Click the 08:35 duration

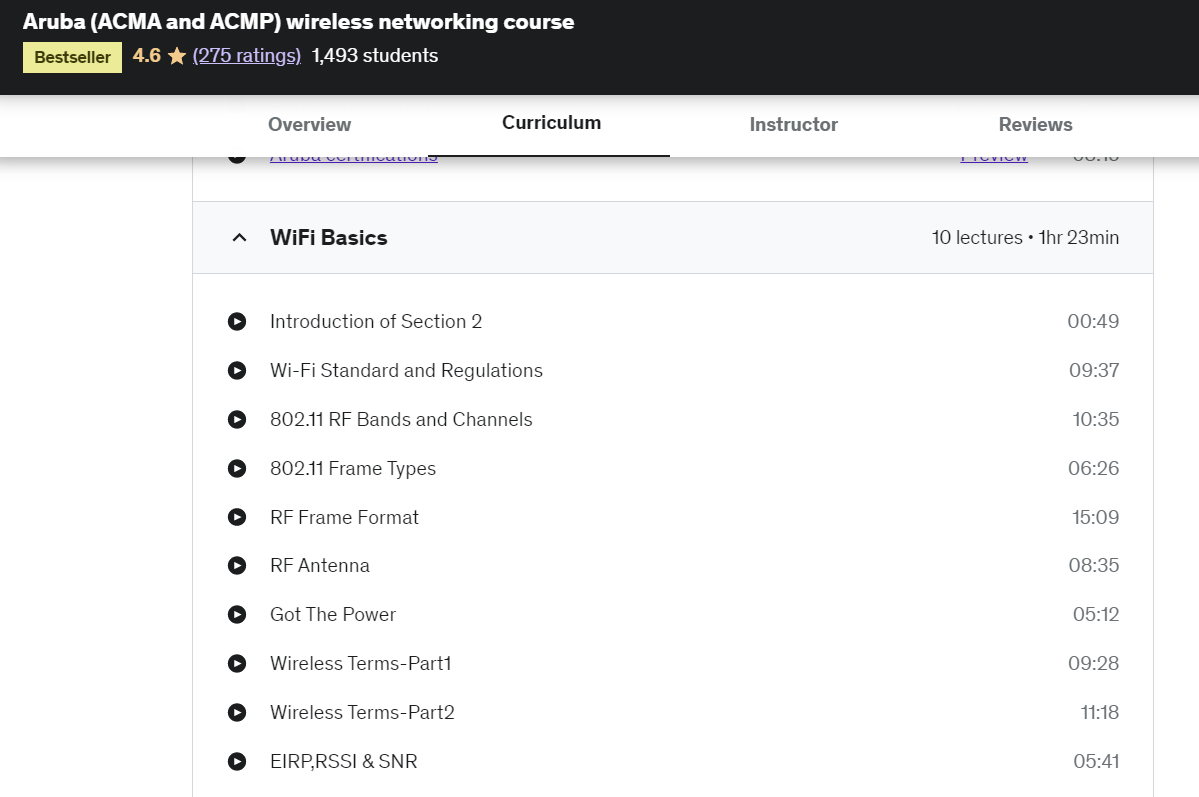coord(1093,565)
